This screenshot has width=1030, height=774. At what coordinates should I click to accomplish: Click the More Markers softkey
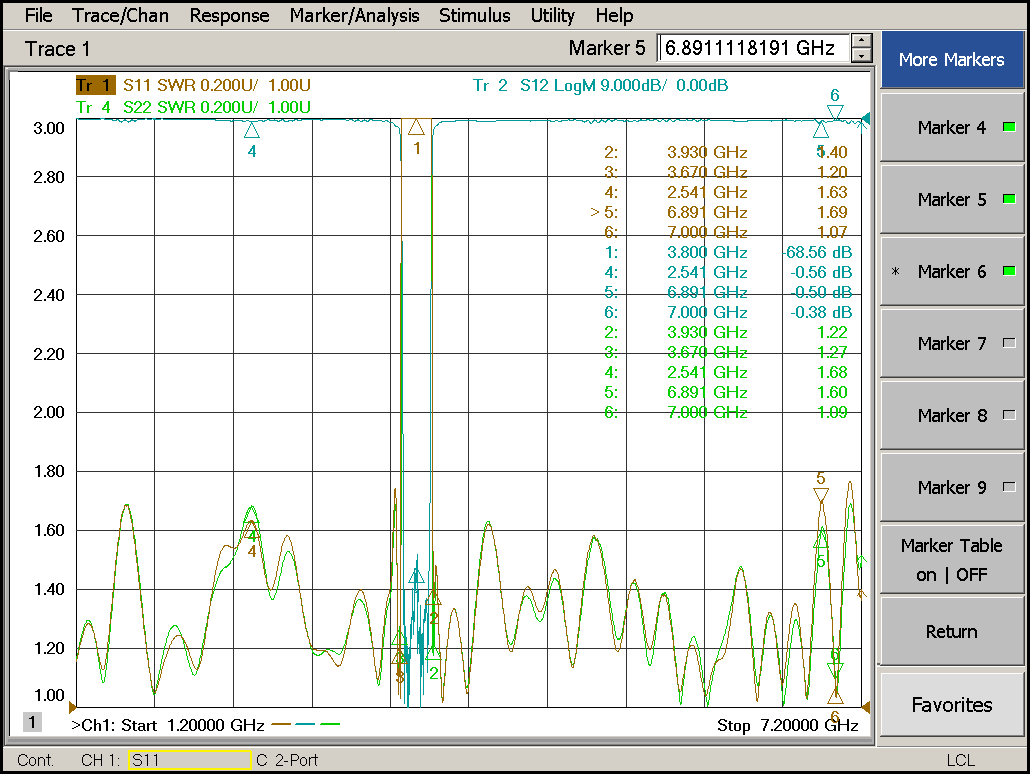tap(951, 60)
